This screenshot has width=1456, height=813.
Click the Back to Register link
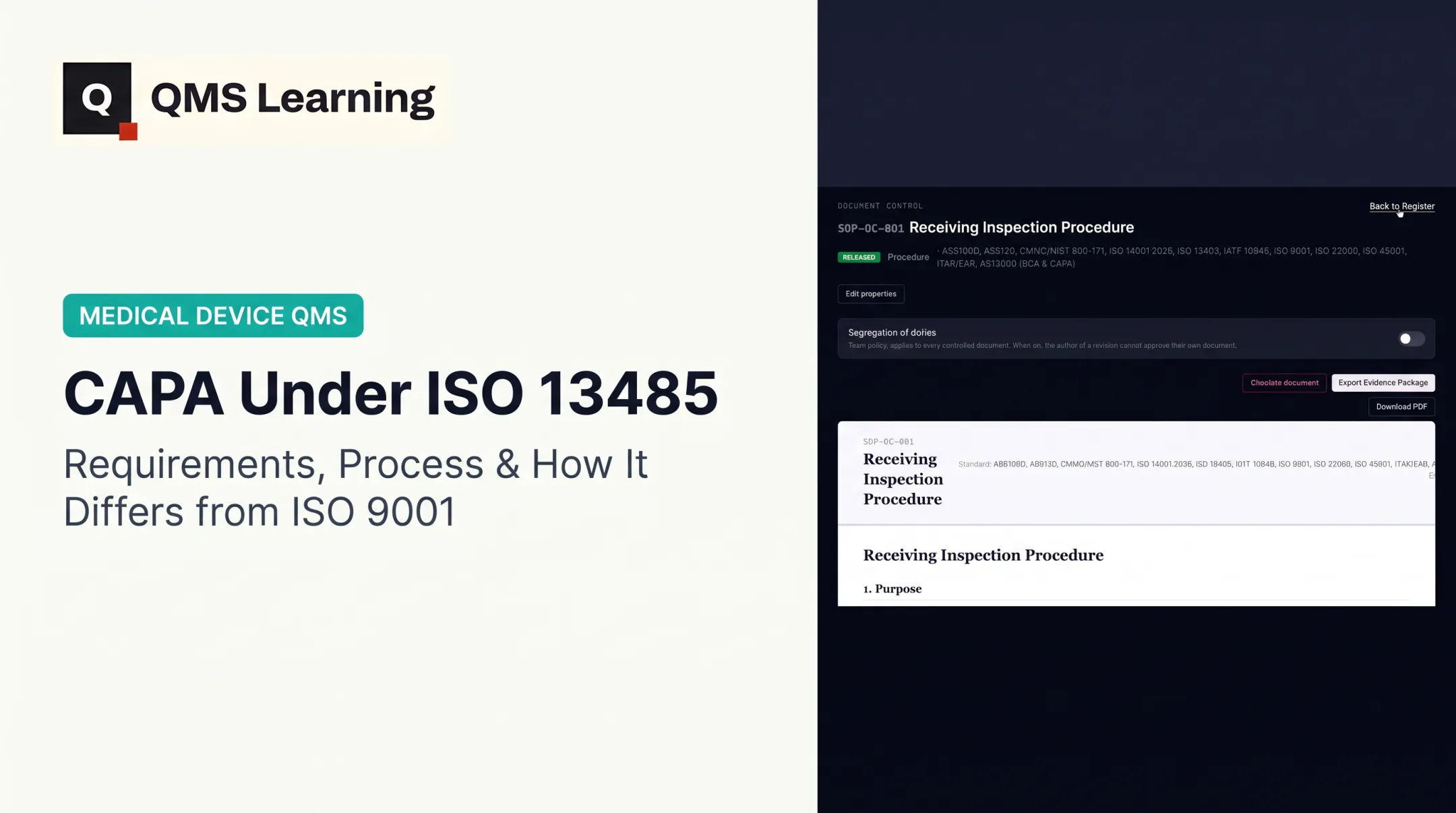[x=1401, y=206]
